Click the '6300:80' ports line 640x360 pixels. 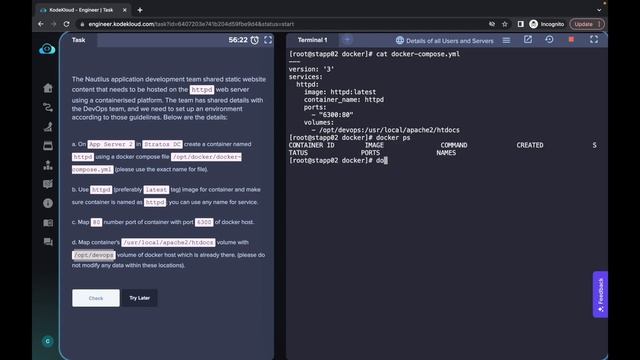pos(332,115)
